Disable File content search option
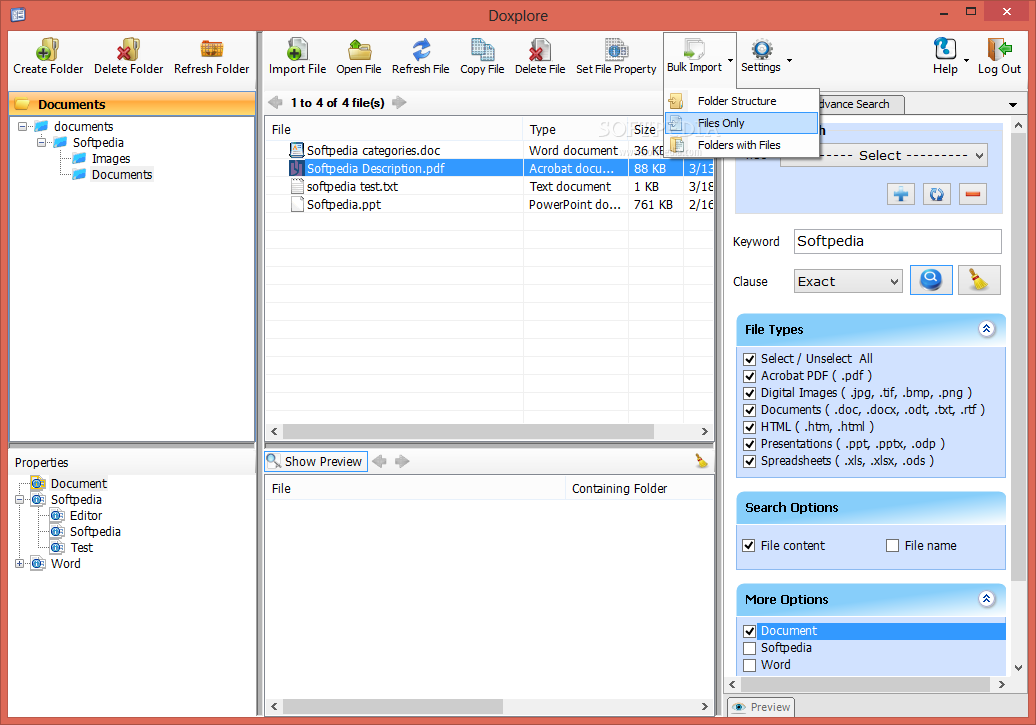 point(749,545)
